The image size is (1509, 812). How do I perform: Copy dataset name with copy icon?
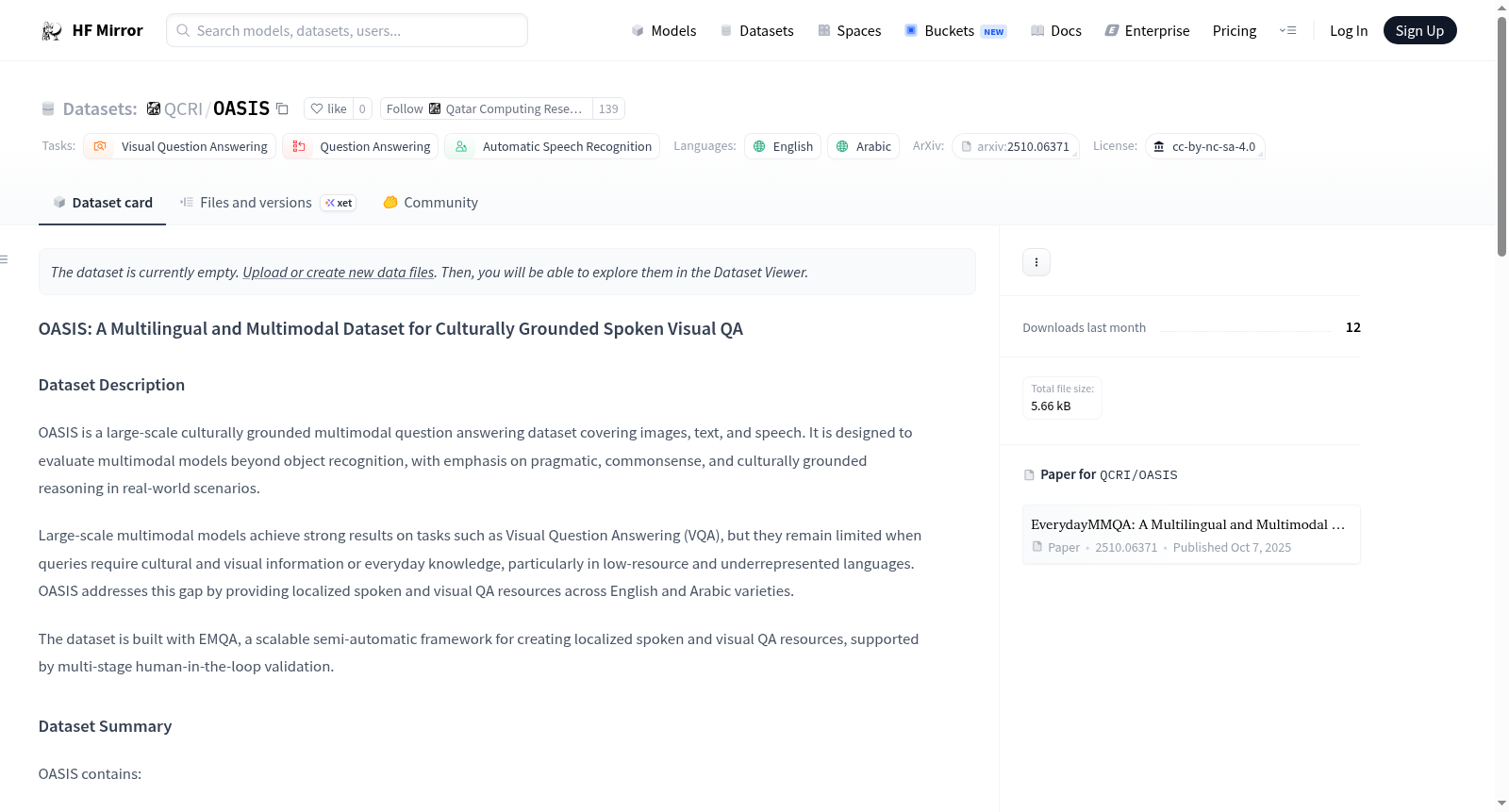click(x=282, y=108)
